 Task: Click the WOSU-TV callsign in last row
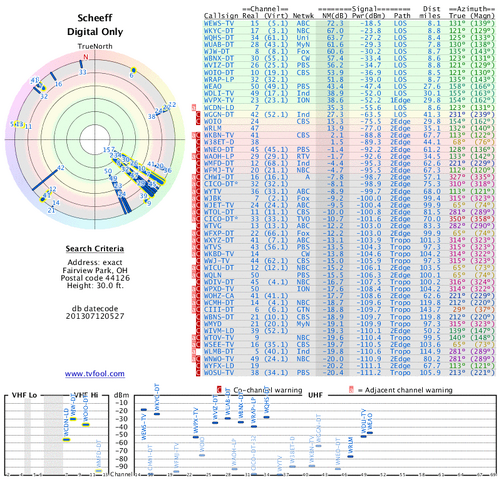click(x=219, y=372)
